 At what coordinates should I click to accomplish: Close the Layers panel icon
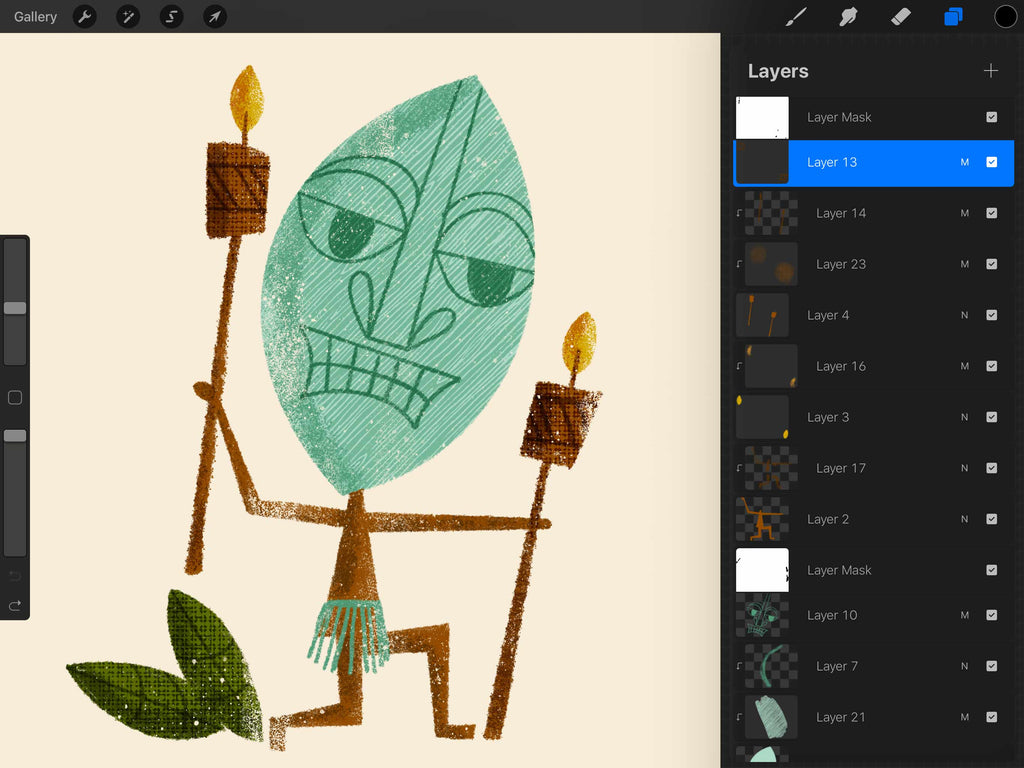(x=953, y=16)
